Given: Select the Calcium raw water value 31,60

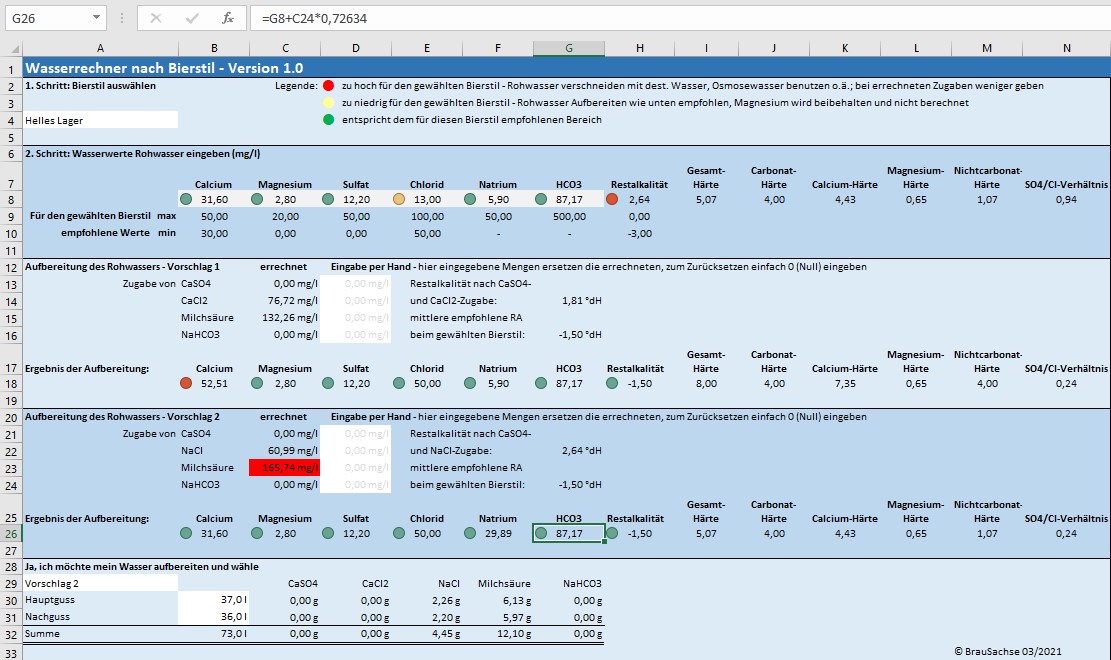Looking at the screenshot, I should 214,200.
